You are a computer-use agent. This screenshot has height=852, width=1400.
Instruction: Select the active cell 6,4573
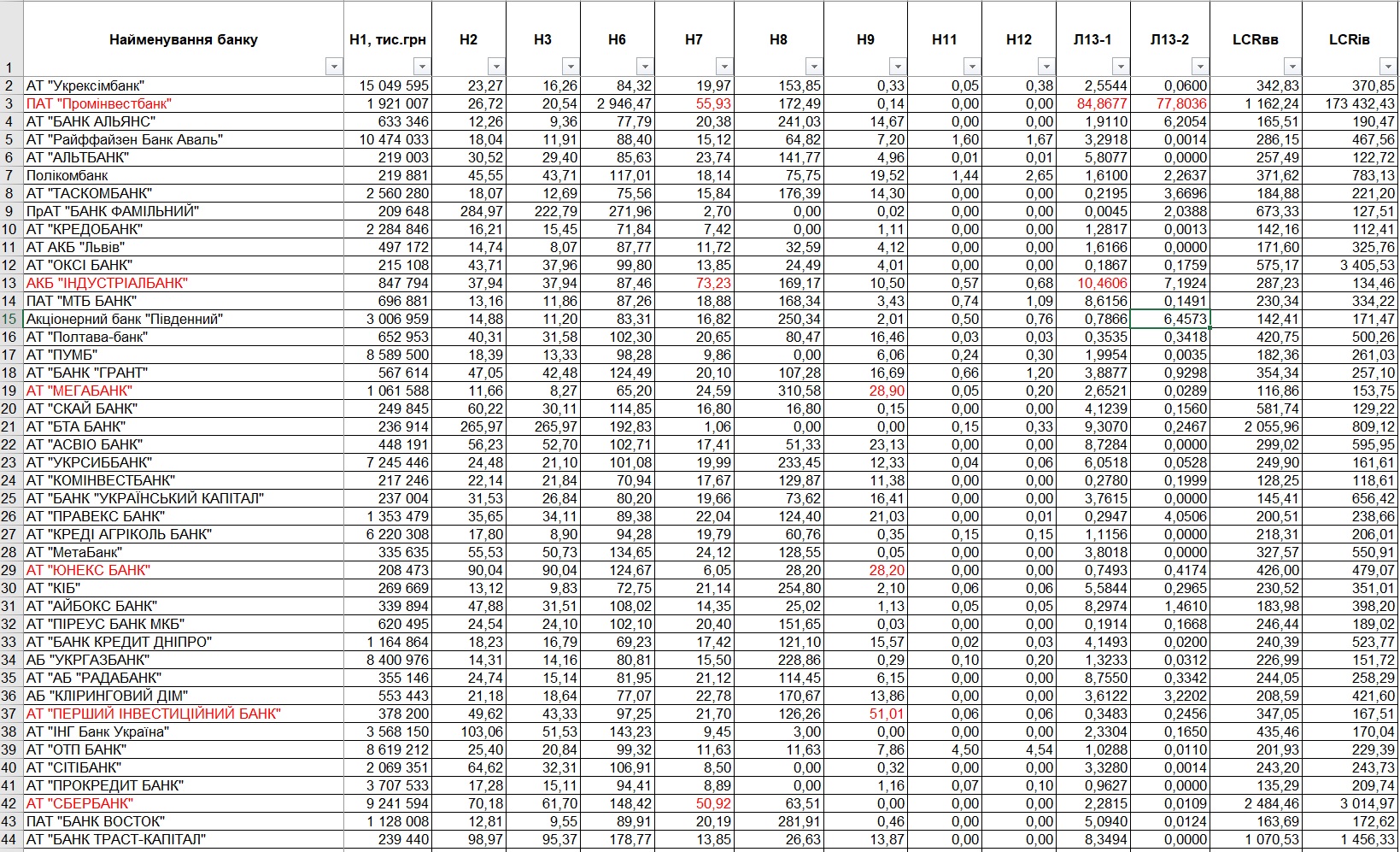point(1170,319)
